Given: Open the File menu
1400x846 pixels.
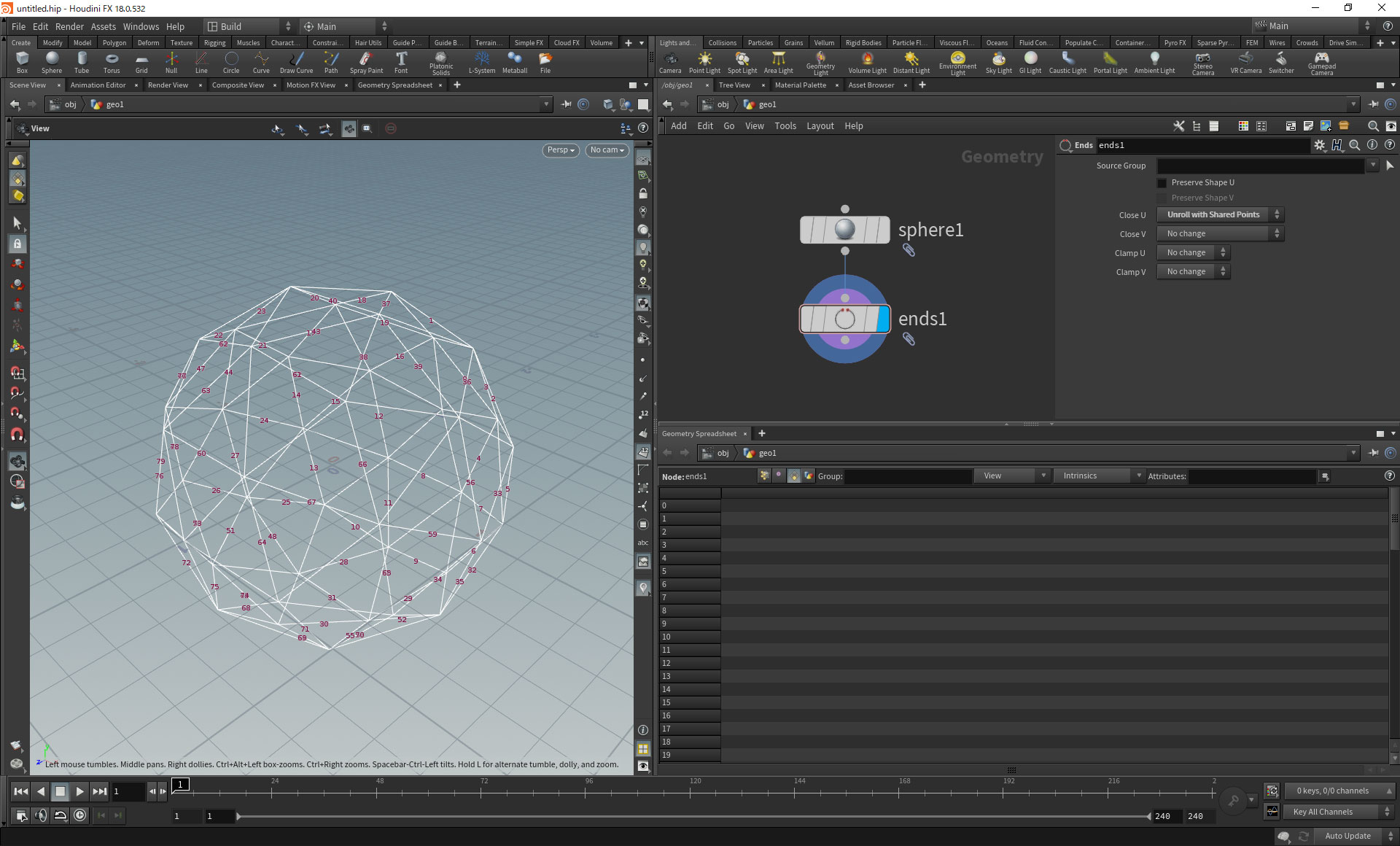Looking at the screenshot, I should (18, 26).
